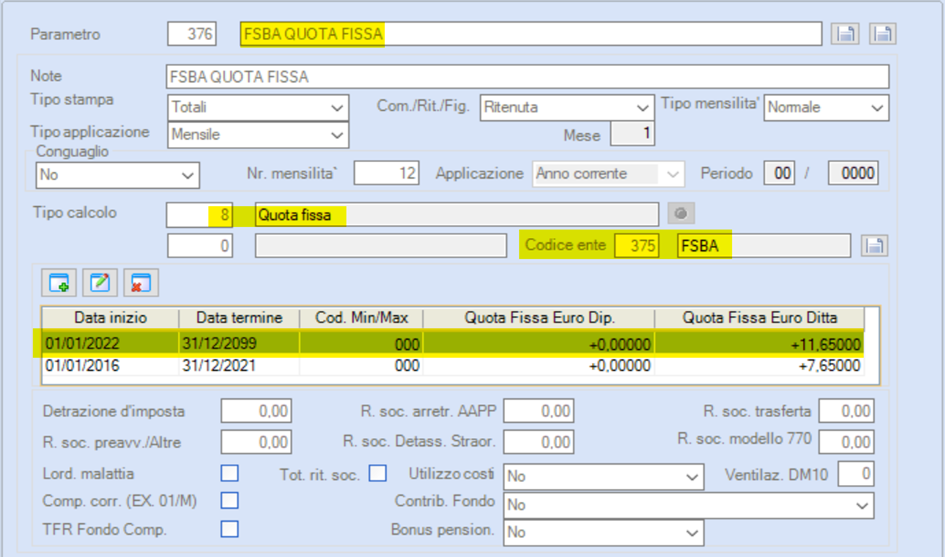The width and height of the screenshot is (945, 557).
Task: Delete selected row with the red X icon
Action: 141,282
